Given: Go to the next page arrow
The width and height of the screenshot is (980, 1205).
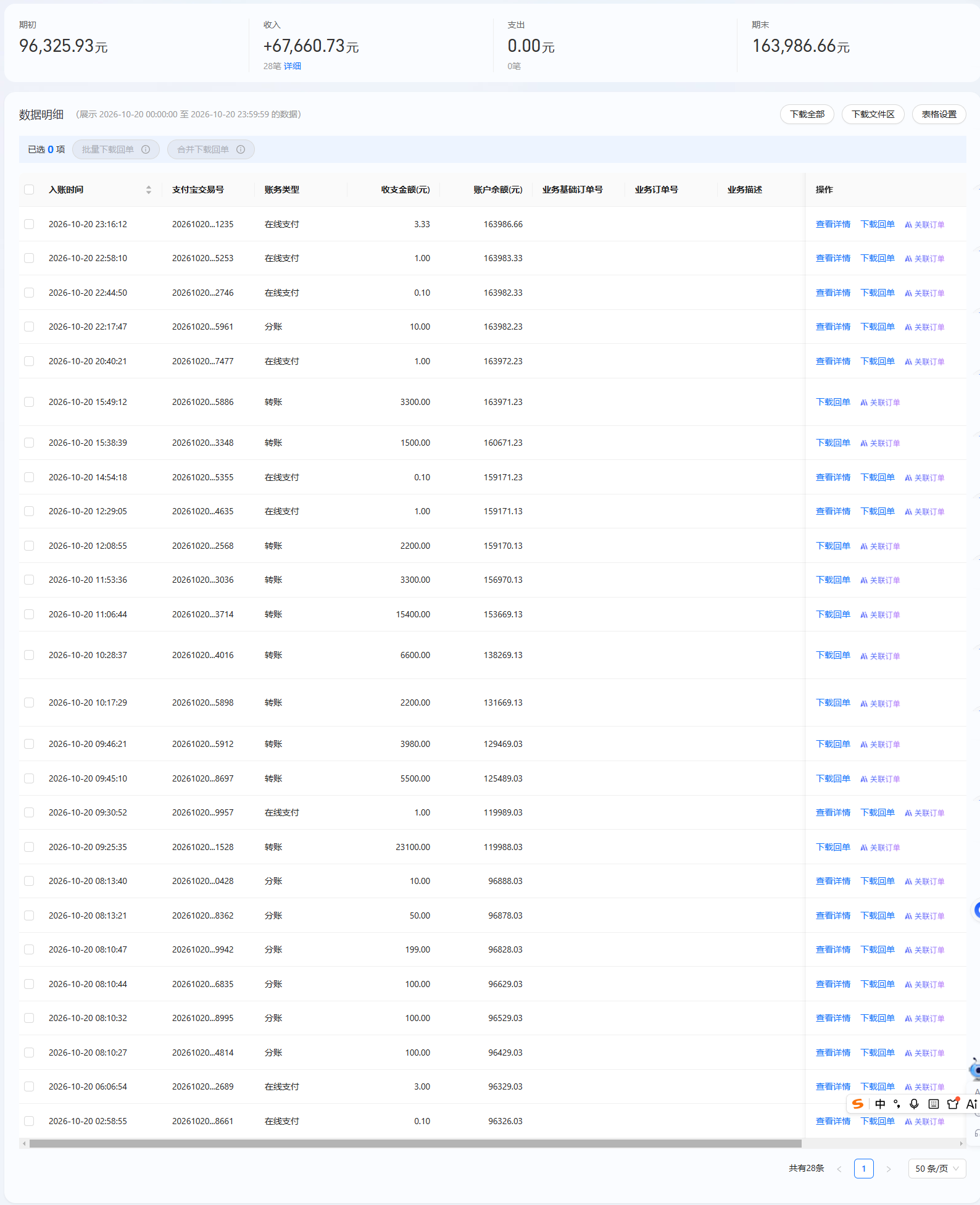Looking at the screenshot, I should tap(889, 1169).
